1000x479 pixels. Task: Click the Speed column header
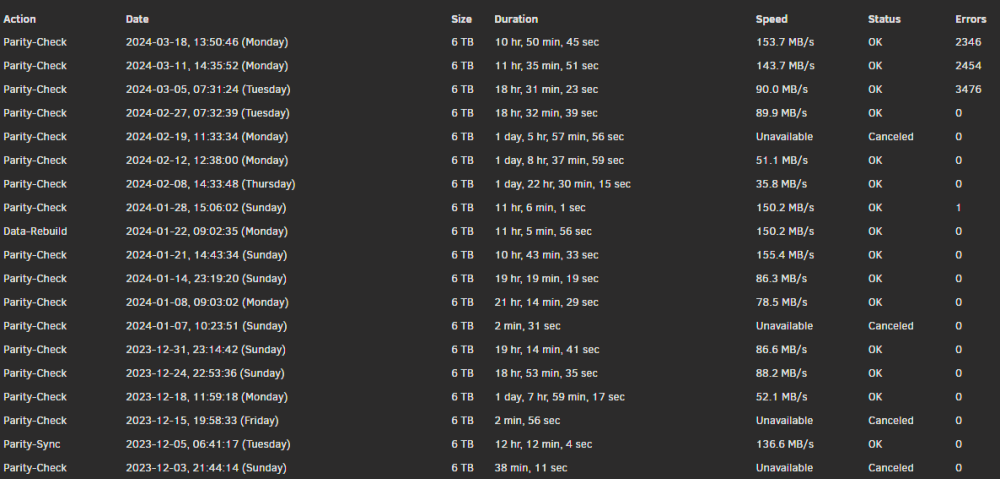772,19
